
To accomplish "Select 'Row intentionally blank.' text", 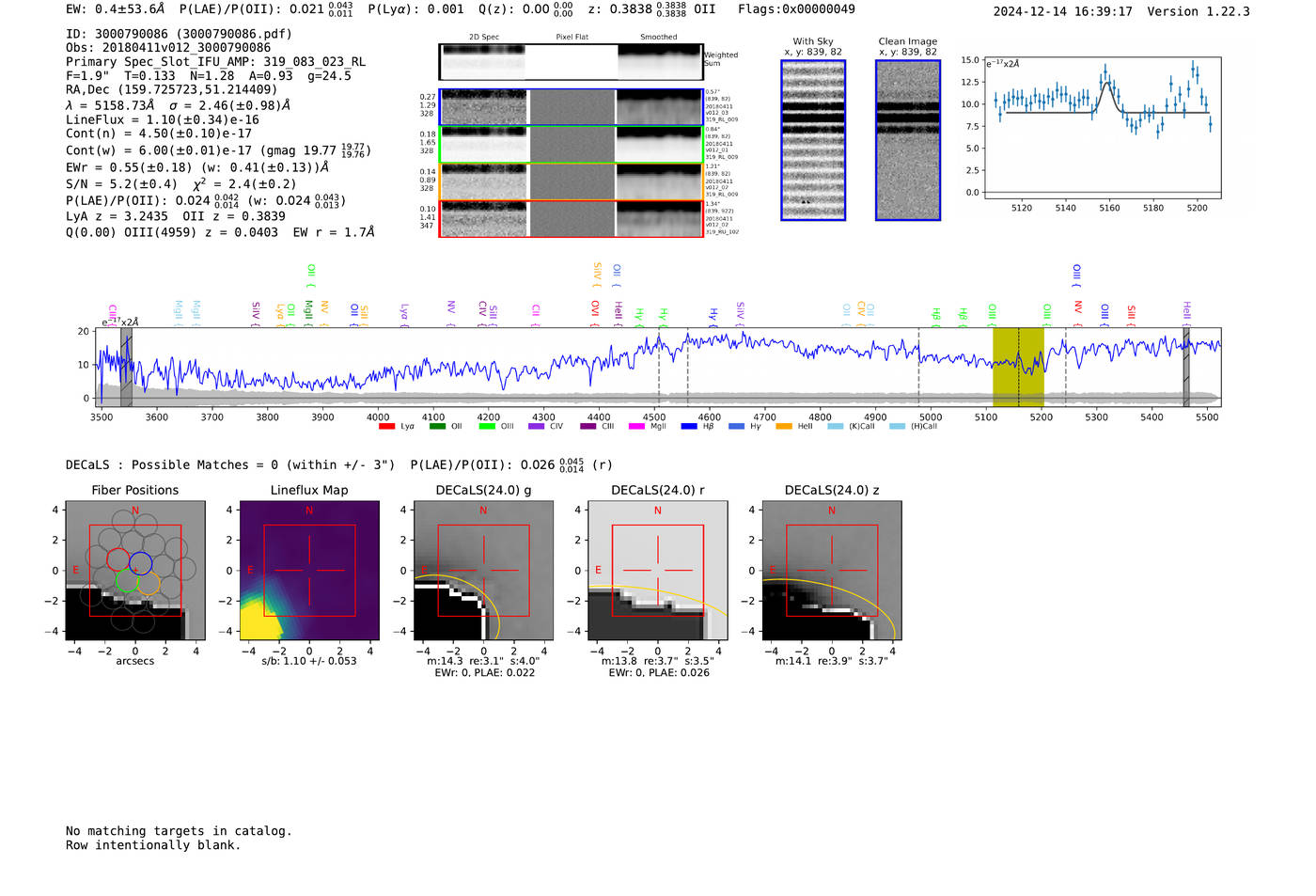I will pos(153,845).
